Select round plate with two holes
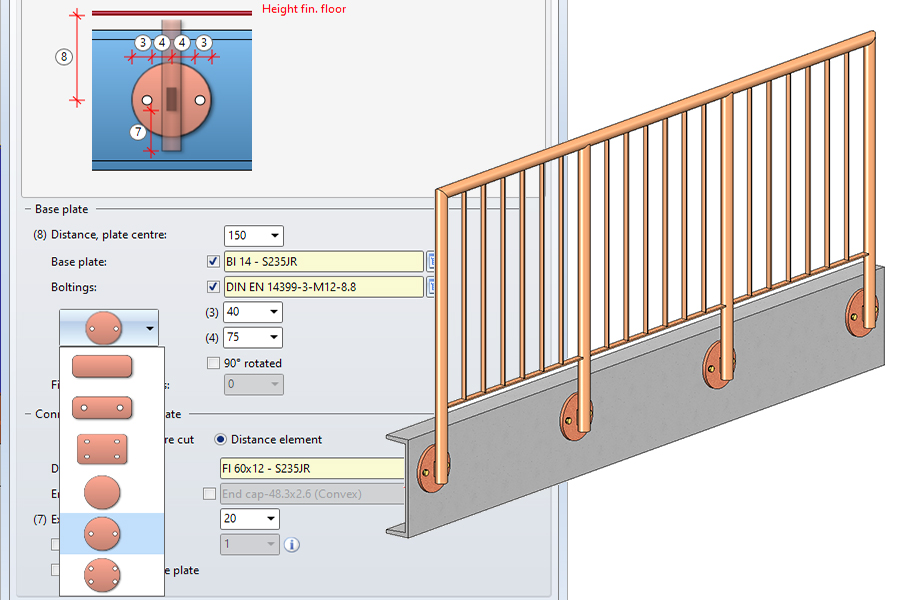The image size is (900, 600). (x=103, y=534)
